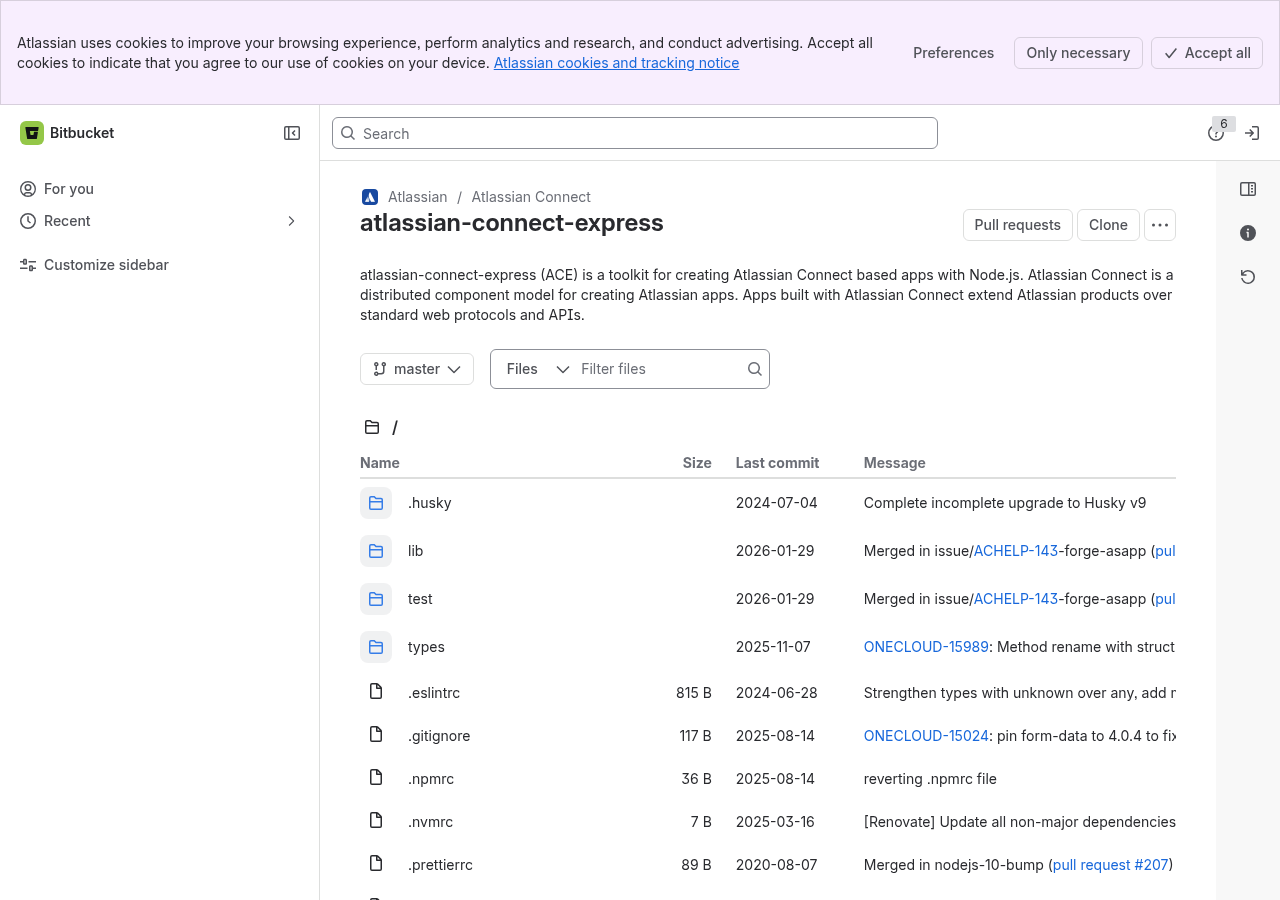The width and height of the screenshot is (1280, 900).
Task: Click the .husky folder icon
Action: (376, 503)
